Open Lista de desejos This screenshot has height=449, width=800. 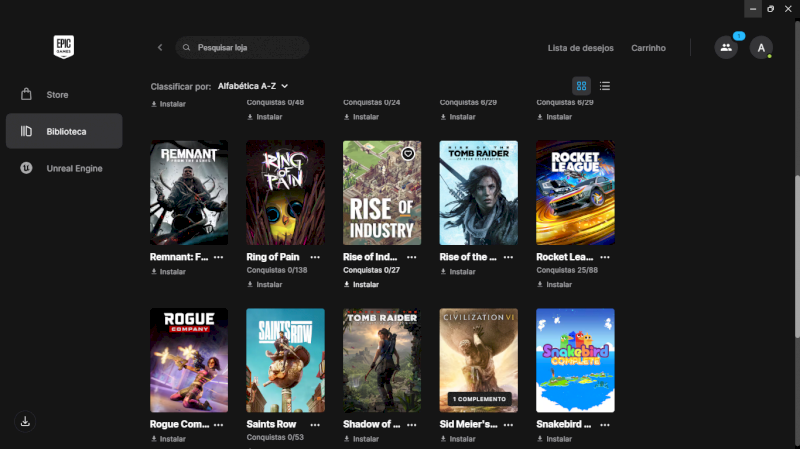click(579, 48)
